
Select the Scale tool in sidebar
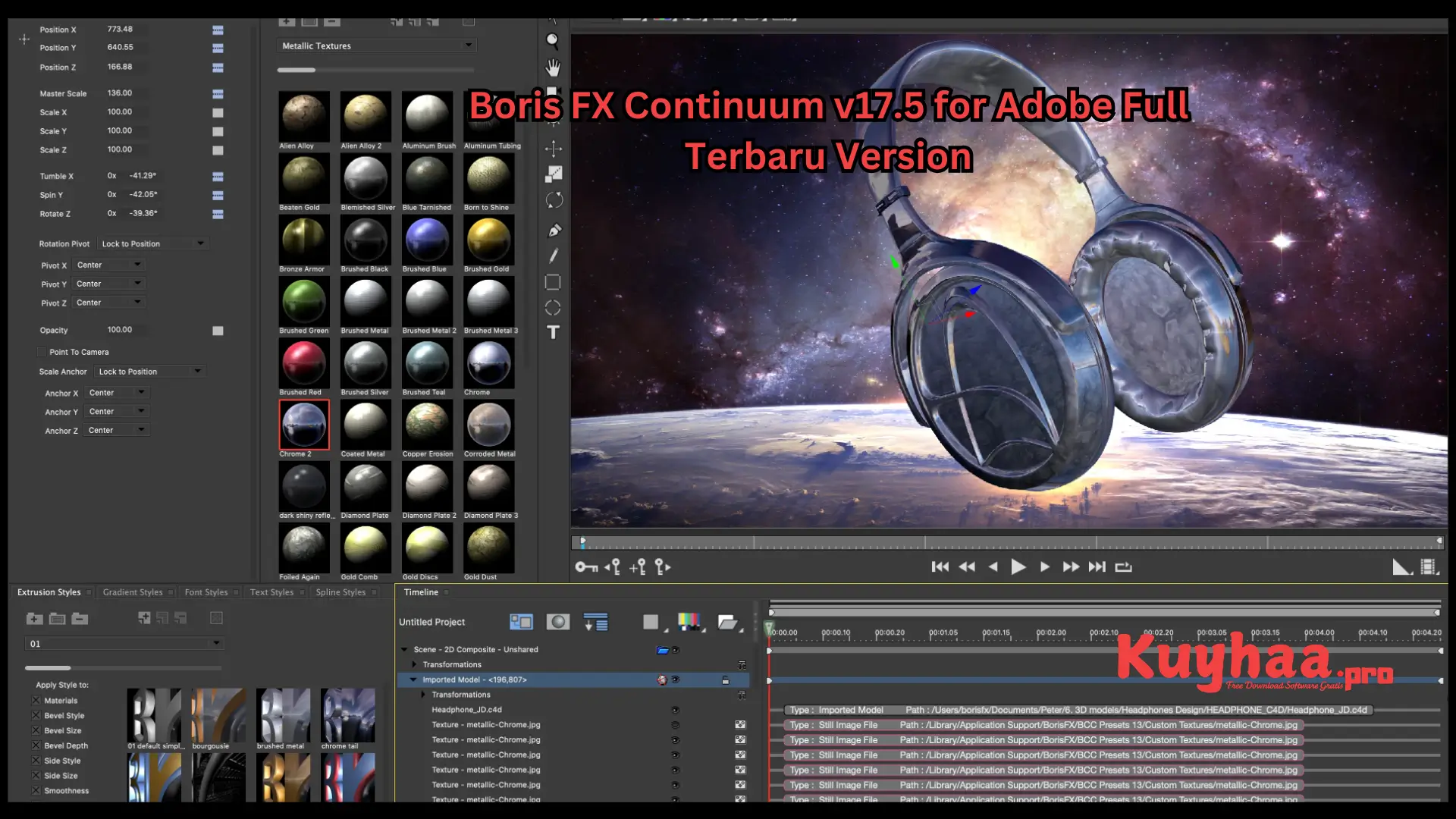[554, 174]
